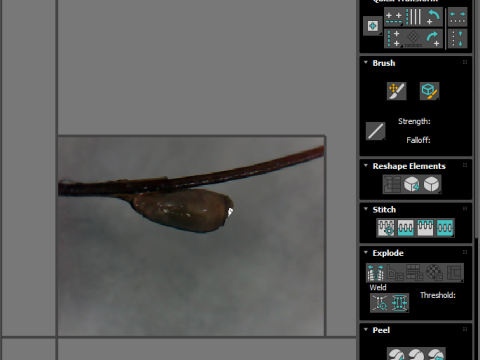Viewport: 480px width, 360px height.
Task: Click Relax Custom icon
Action: pos(432,184)
